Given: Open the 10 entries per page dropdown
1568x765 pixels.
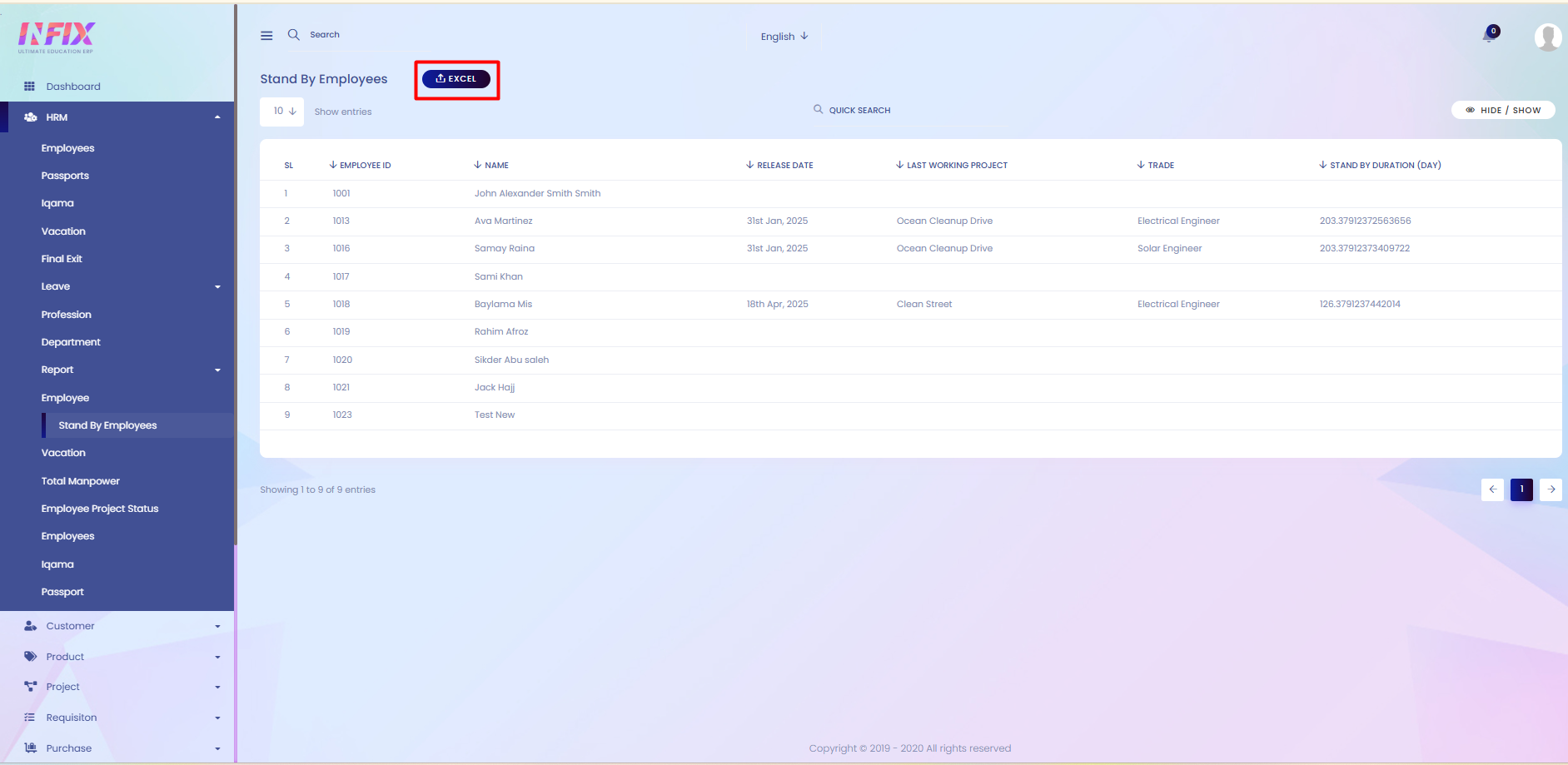Looking at the screenshot, I should 281,112.
